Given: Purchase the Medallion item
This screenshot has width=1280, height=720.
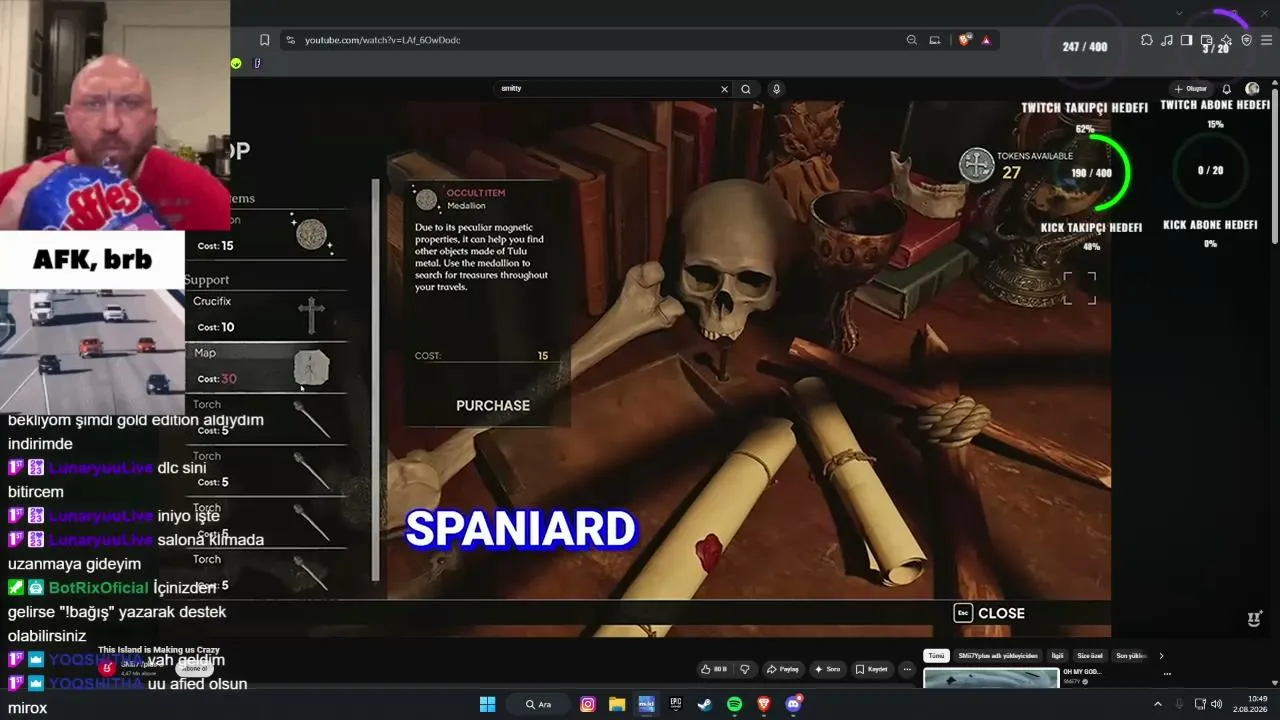Looking at the screenshot, I should pyautogui.click(x=493, y=405).
